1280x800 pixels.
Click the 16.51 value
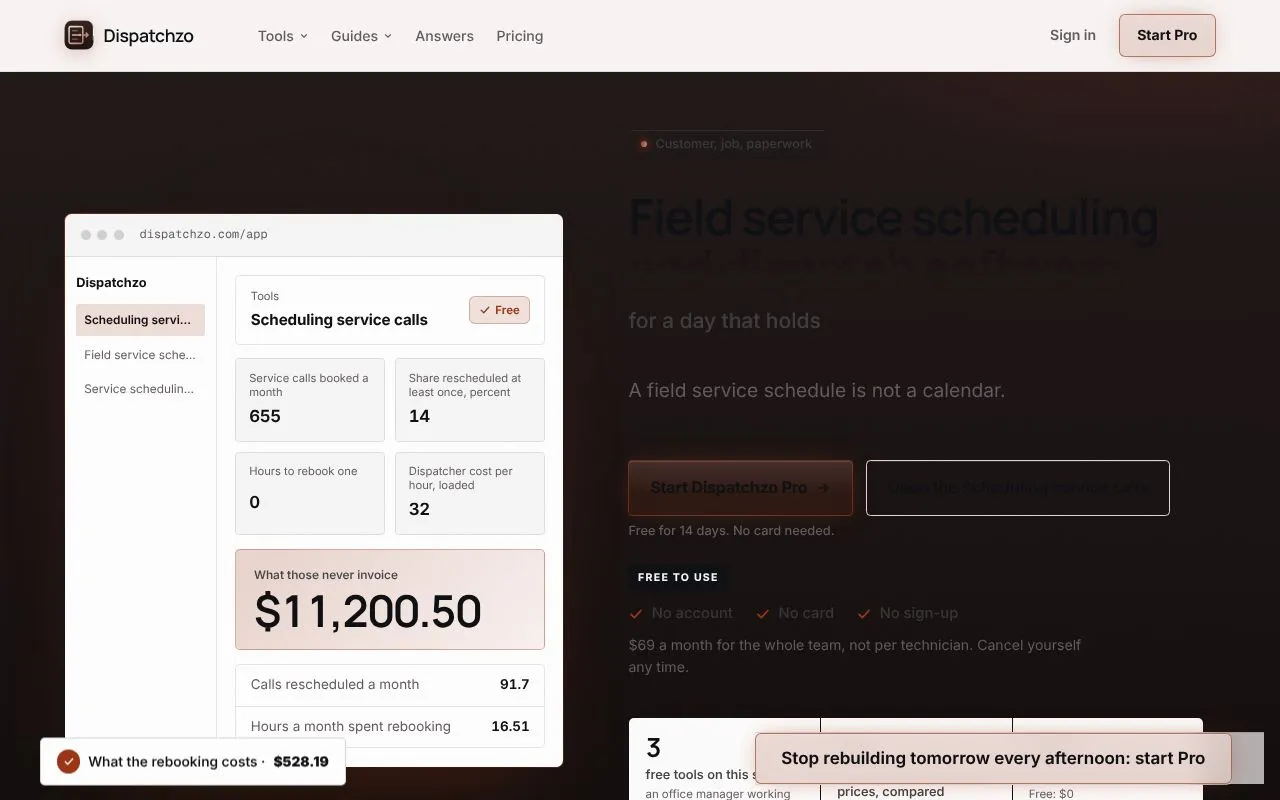pyautogui.click(x=510, y=727)
